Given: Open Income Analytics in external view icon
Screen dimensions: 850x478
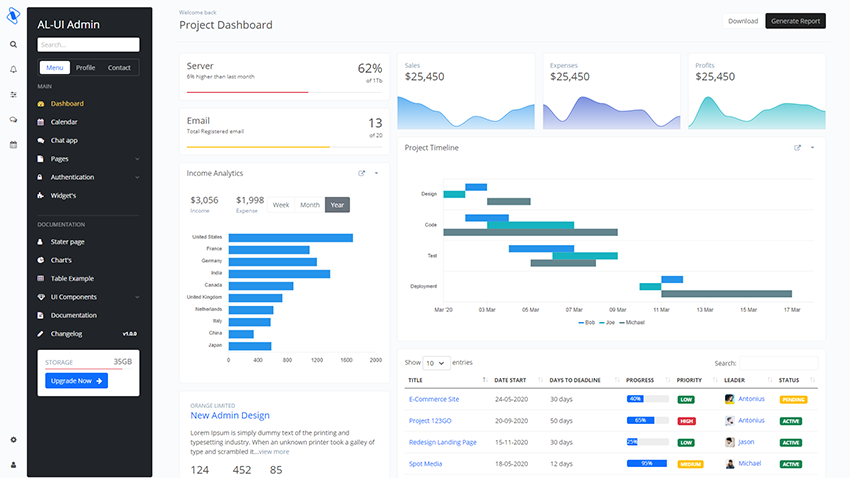Looking at the screenshot, I should (x=362, y=173).
